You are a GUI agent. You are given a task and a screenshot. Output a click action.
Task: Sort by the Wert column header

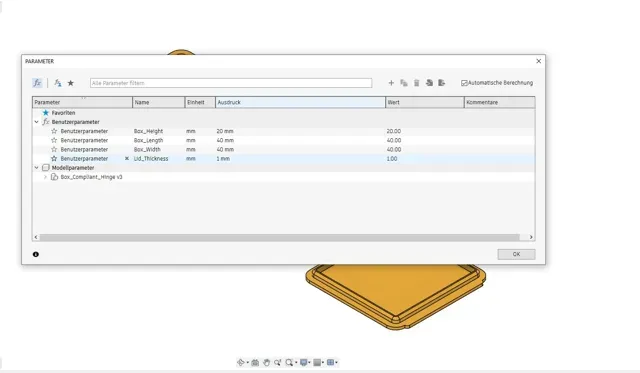click(x=424, y=102)
